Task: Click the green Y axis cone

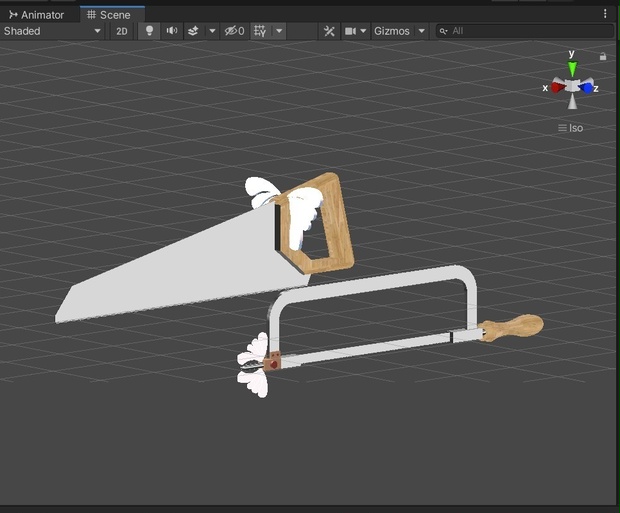Action: point(572,69)
